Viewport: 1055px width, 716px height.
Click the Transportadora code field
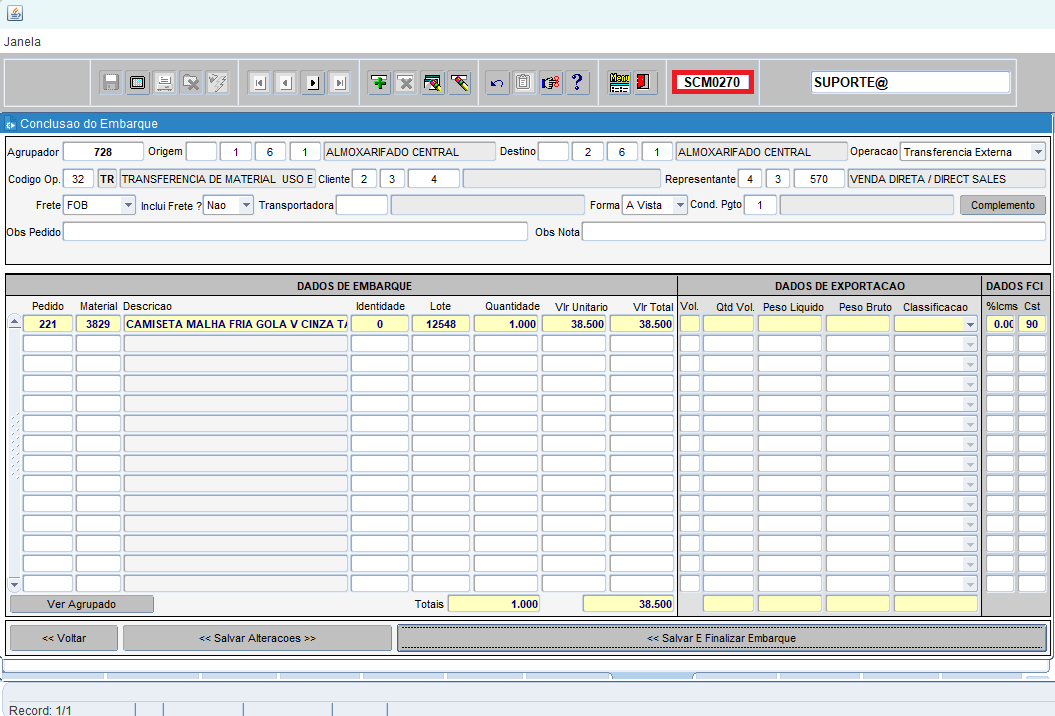coord(362,205)
